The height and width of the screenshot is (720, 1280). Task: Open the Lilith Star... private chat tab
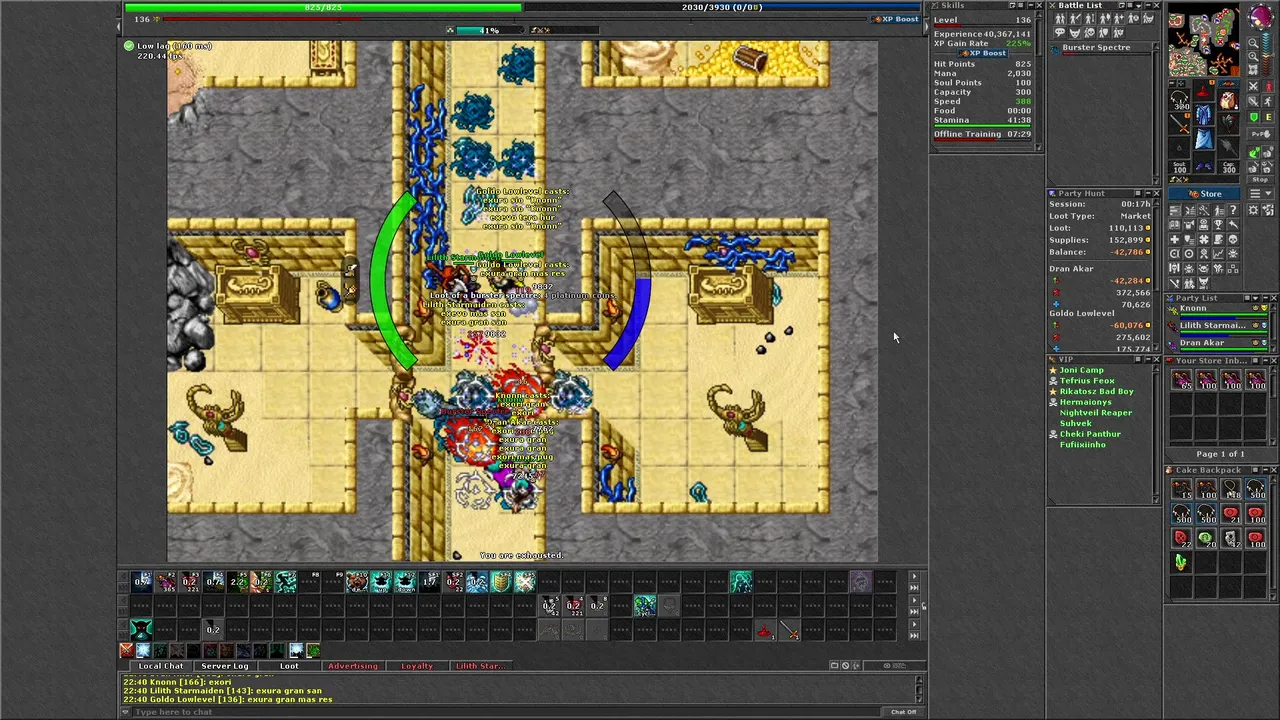pyautogui.click(x=481, y=666)
